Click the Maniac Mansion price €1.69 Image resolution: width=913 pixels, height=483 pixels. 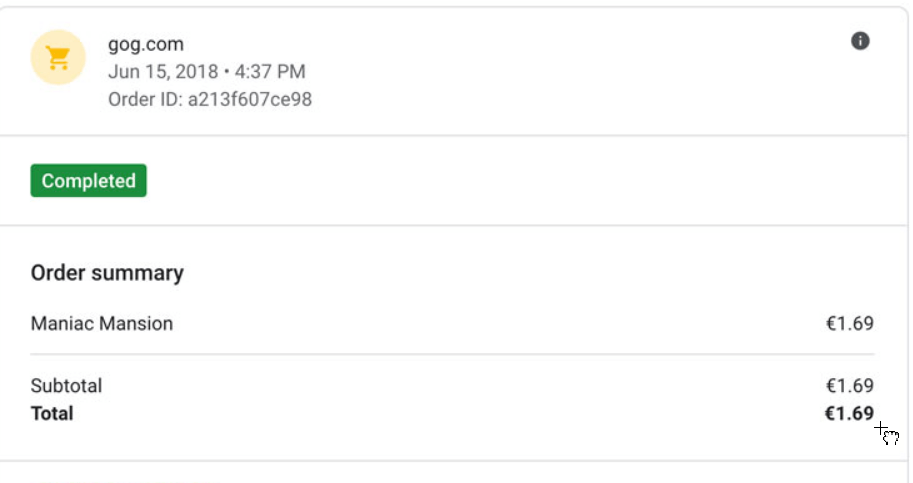849,324
